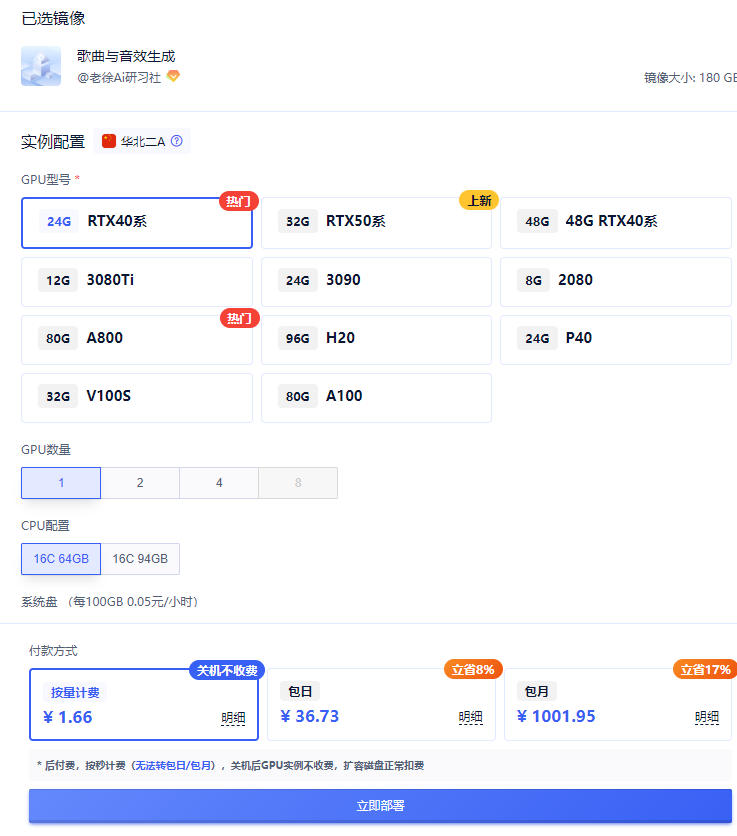Click the 歌曲与音效生成 image thumbnail
This screenshot has width=737, height=836.
click(41, 66)
